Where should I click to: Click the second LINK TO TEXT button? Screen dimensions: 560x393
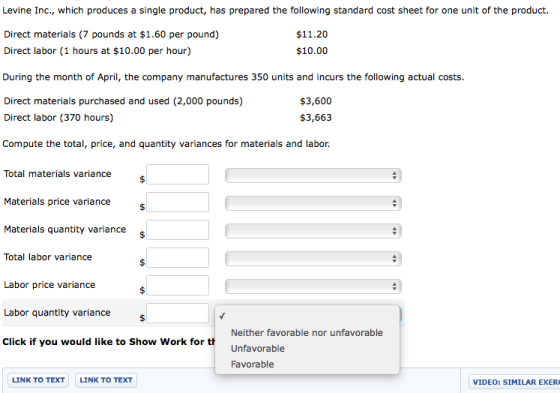tap(106, 380)
